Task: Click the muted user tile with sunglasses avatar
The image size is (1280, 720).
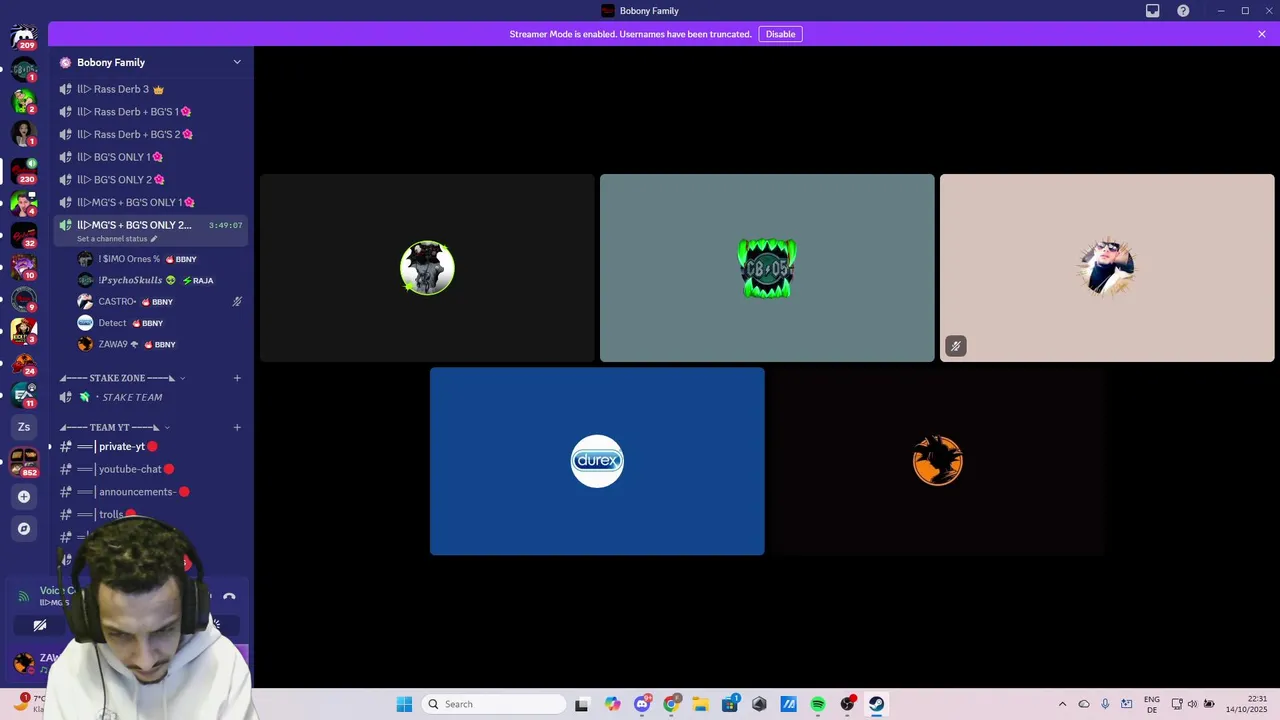Action: [1107, 268]
